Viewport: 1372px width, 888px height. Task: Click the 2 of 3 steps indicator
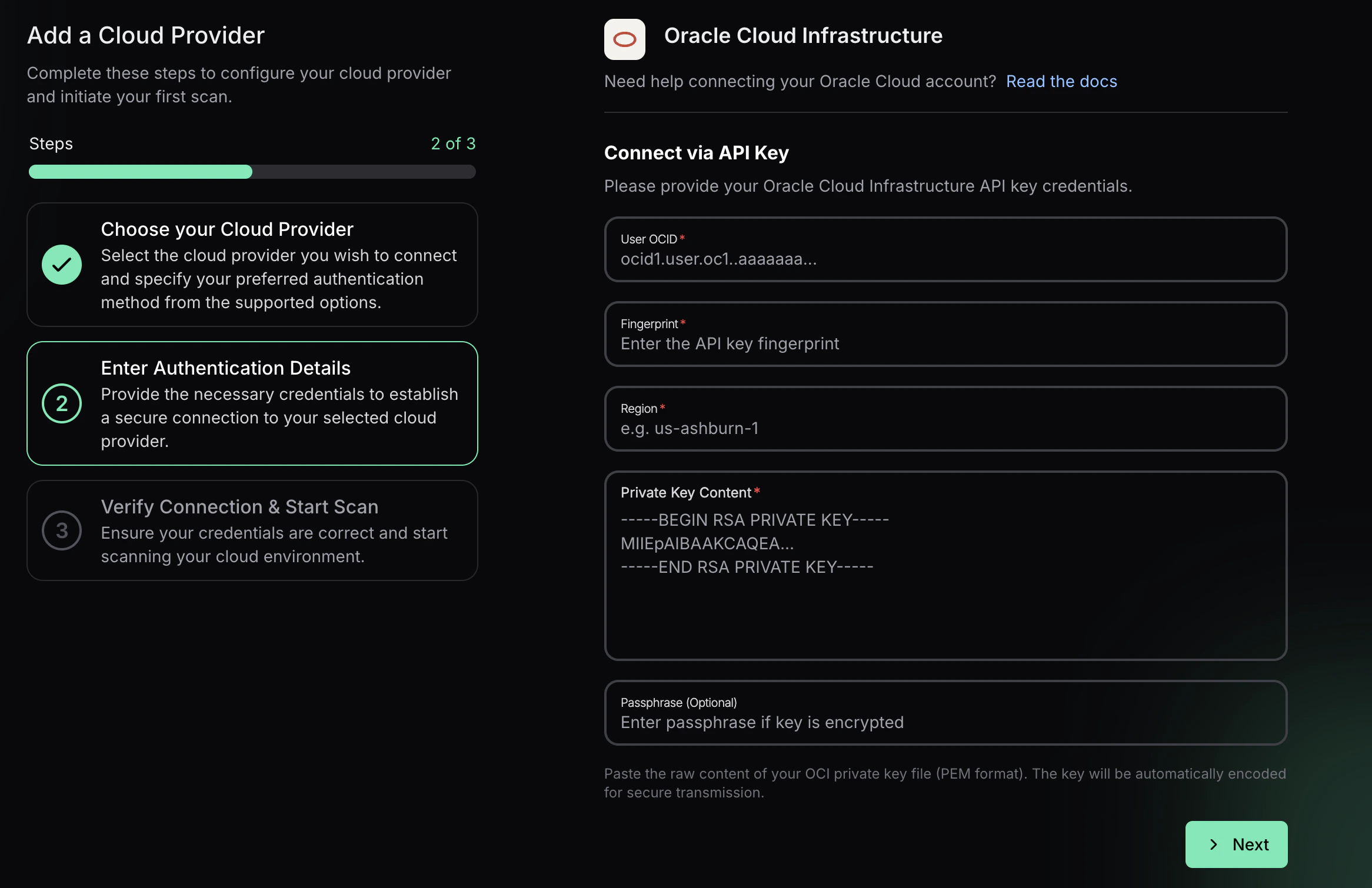(453, 143)
